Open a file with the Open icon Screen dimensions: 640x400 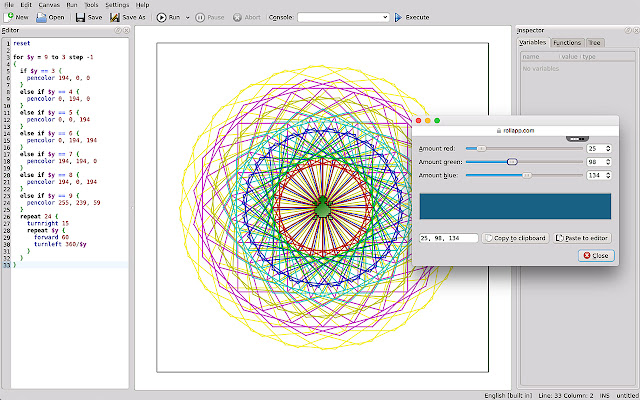(x=41, y=18)
